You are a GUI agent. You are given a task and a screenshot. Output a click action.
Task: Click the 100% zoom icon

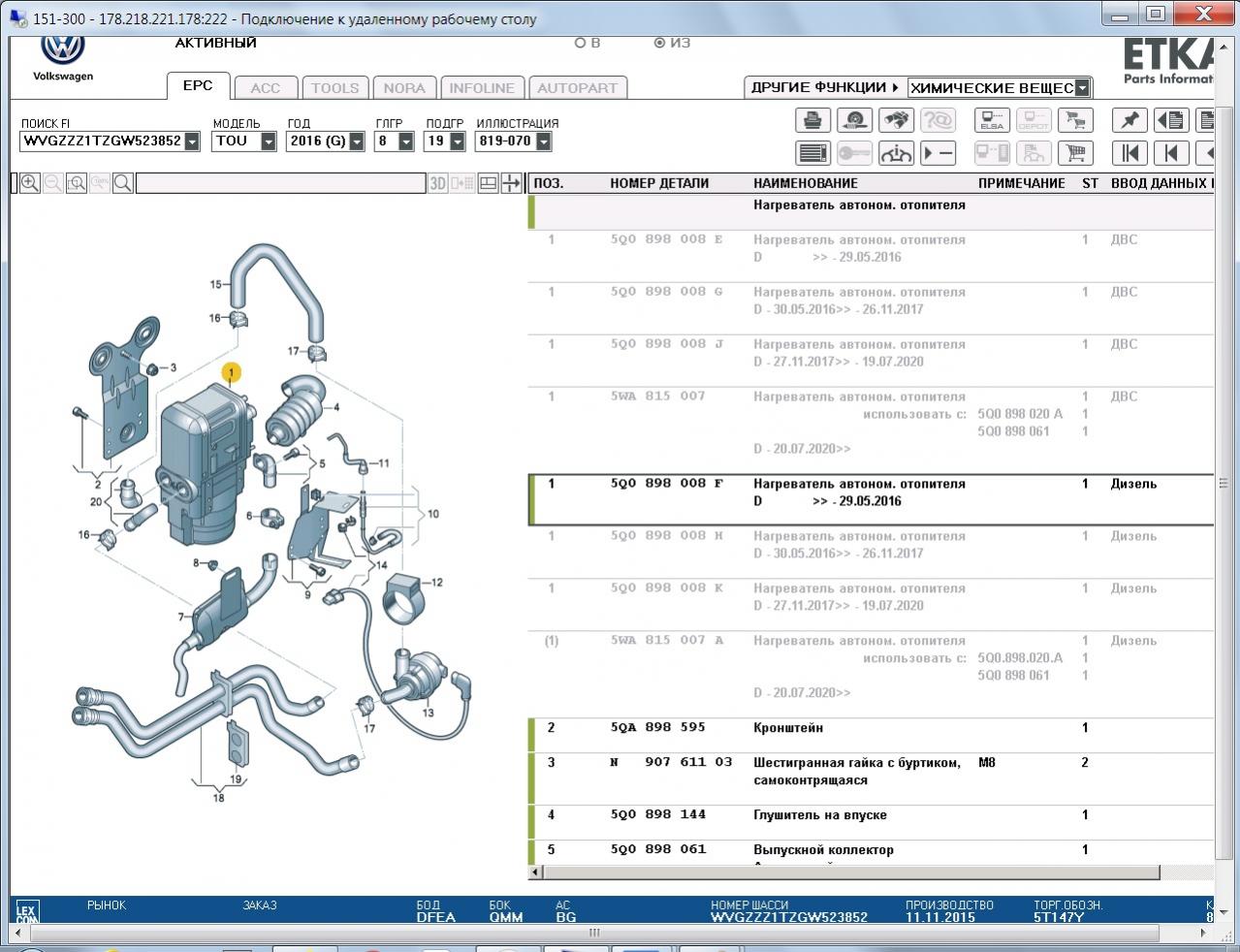click(x=100, y=183)
